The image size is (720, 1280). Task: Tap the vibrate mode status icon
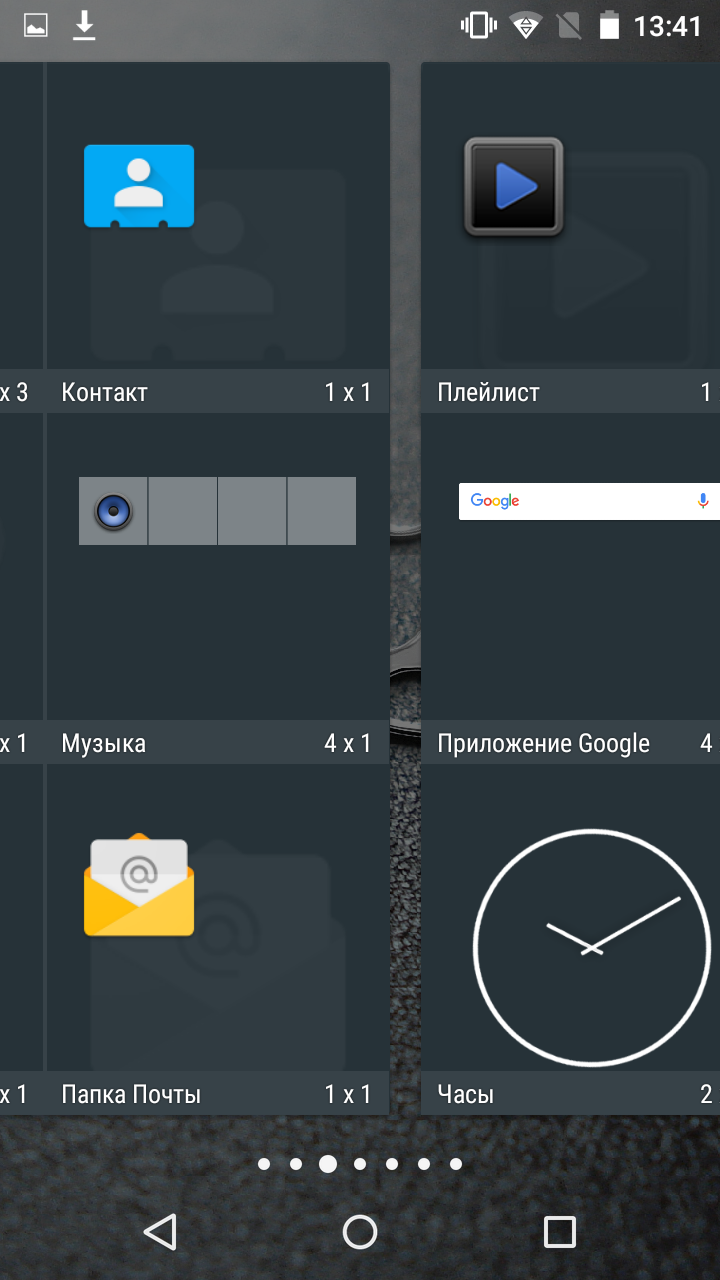[478, 26]
